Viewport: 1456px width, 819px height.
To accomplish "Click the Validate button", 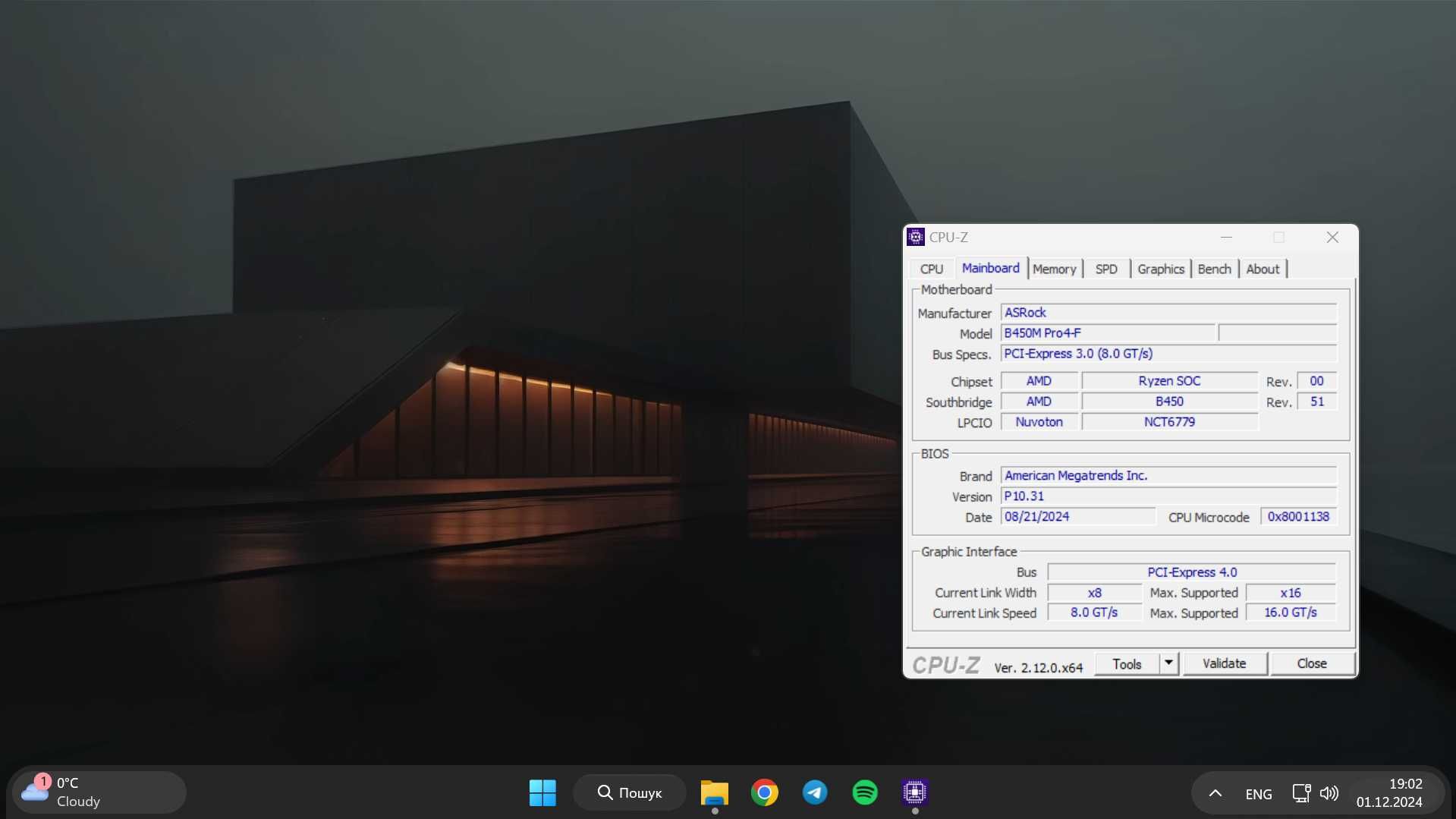I will pyautogui.click(x=1224, y=663).
